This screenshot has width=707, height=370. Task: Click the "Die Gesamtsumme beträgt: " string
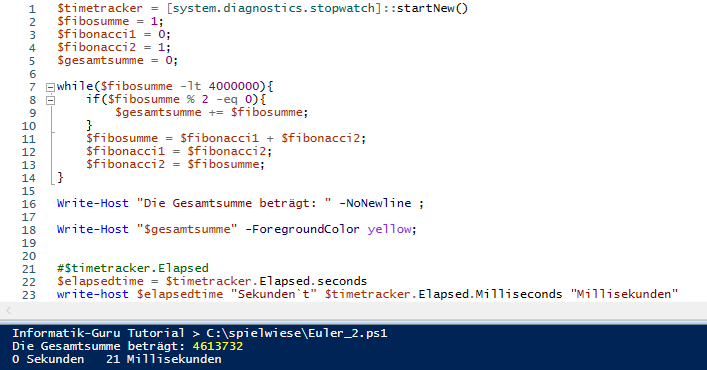point(234,203)
